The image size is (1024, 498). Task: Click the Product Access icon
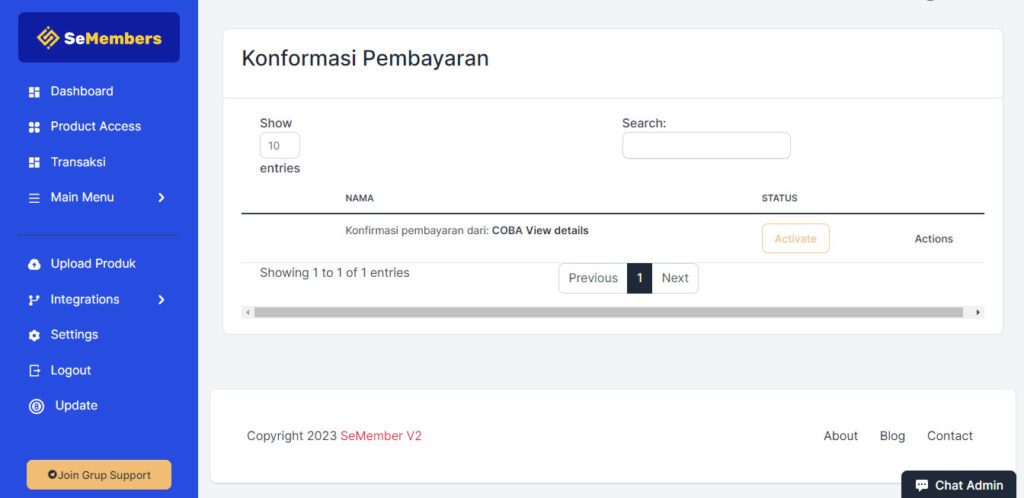click(x=34, y=127)
